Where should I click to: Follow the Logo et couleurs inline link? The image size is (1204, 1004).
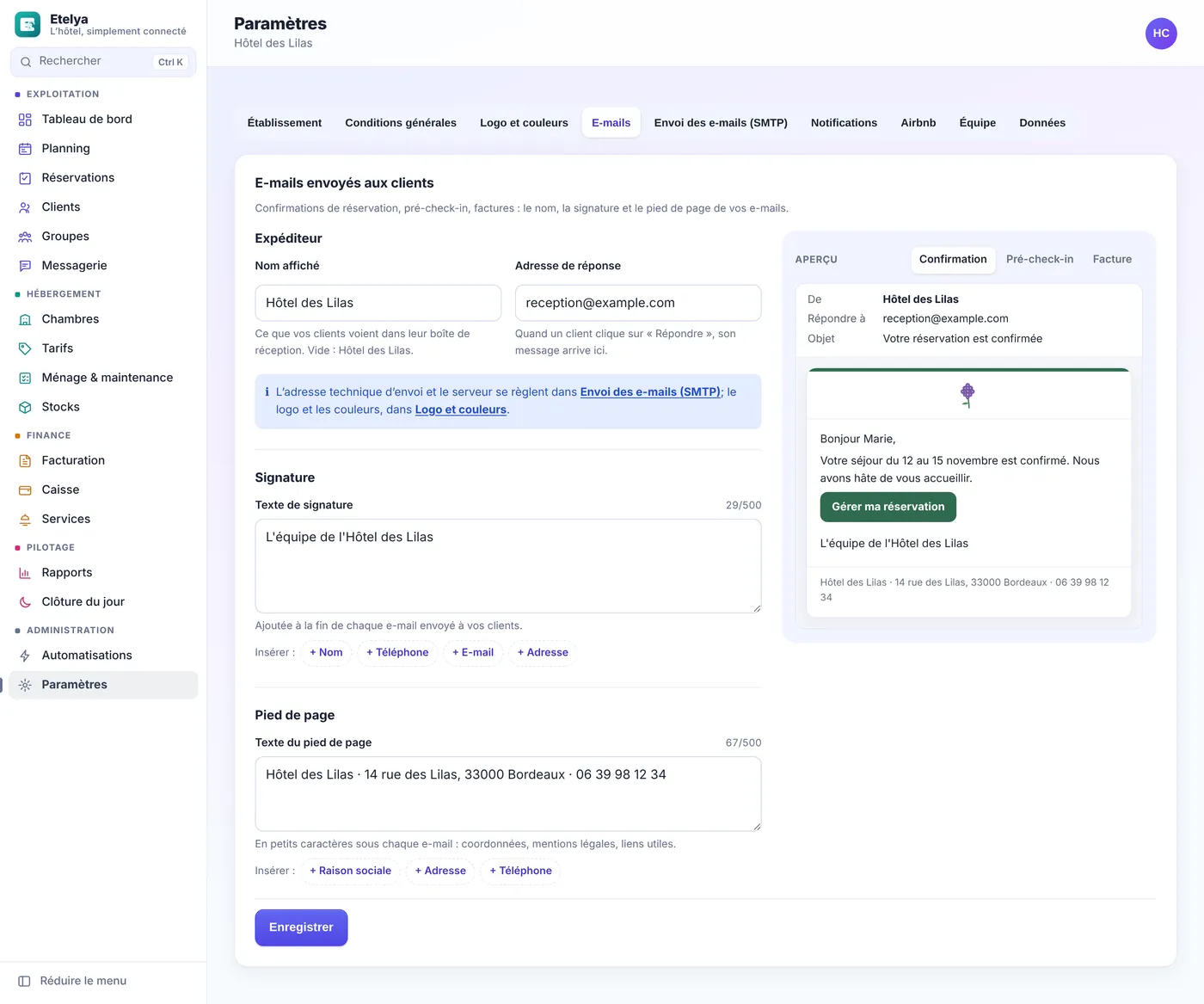pos(461,410)
